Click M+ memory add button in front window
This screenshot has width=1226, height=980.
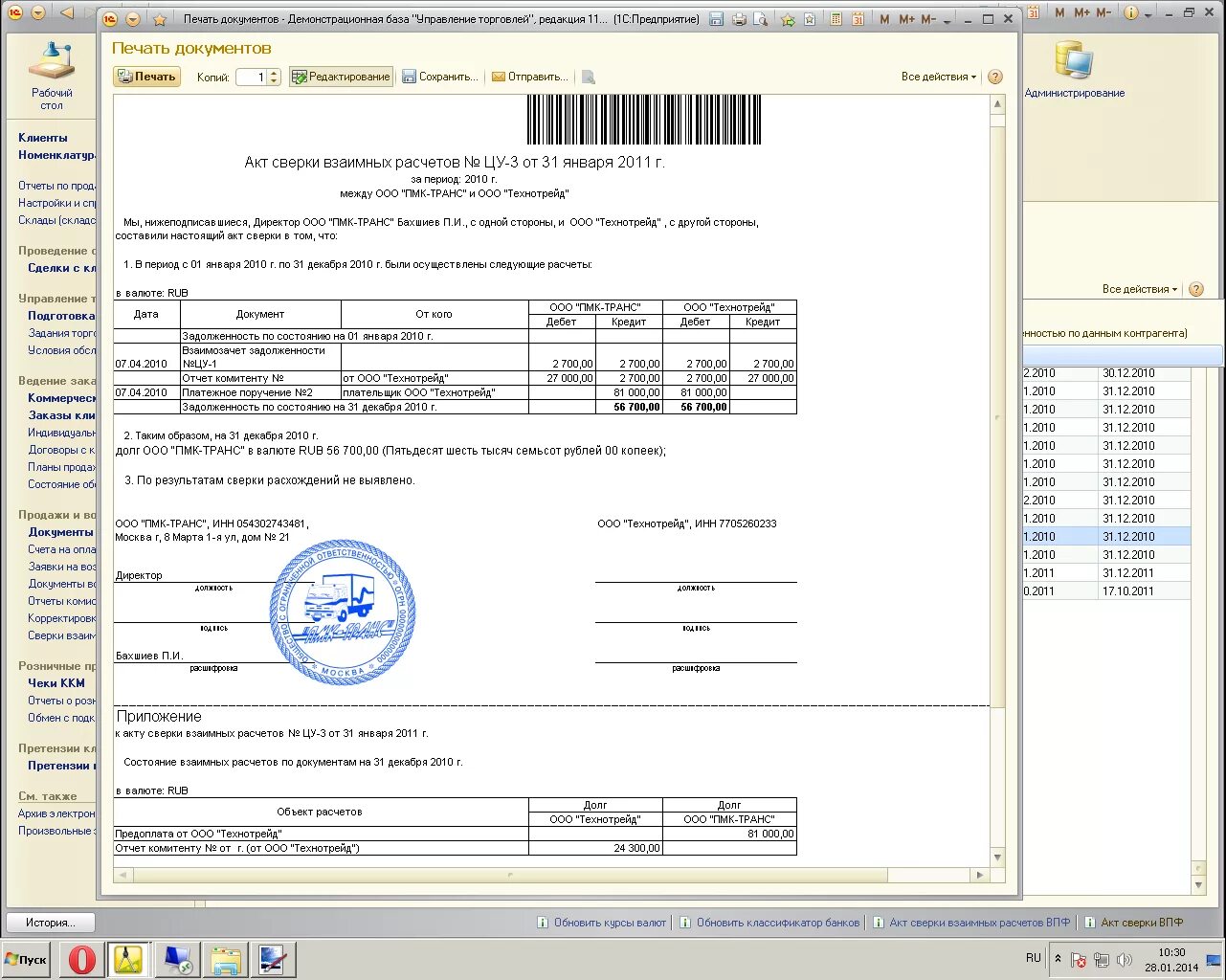tap(906, 19)
